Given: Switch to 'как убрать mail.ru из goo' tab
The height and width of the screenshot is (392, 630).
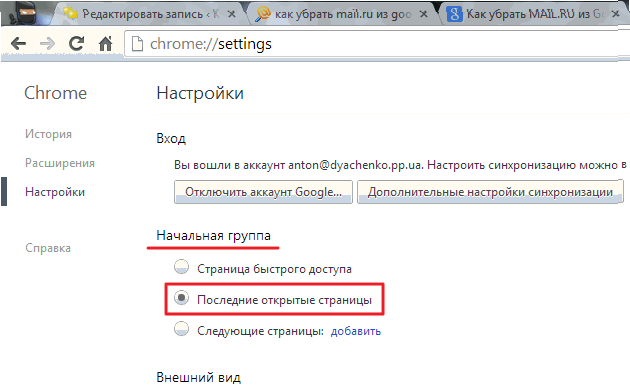Looking at the screenshot, I should [343, 14].
